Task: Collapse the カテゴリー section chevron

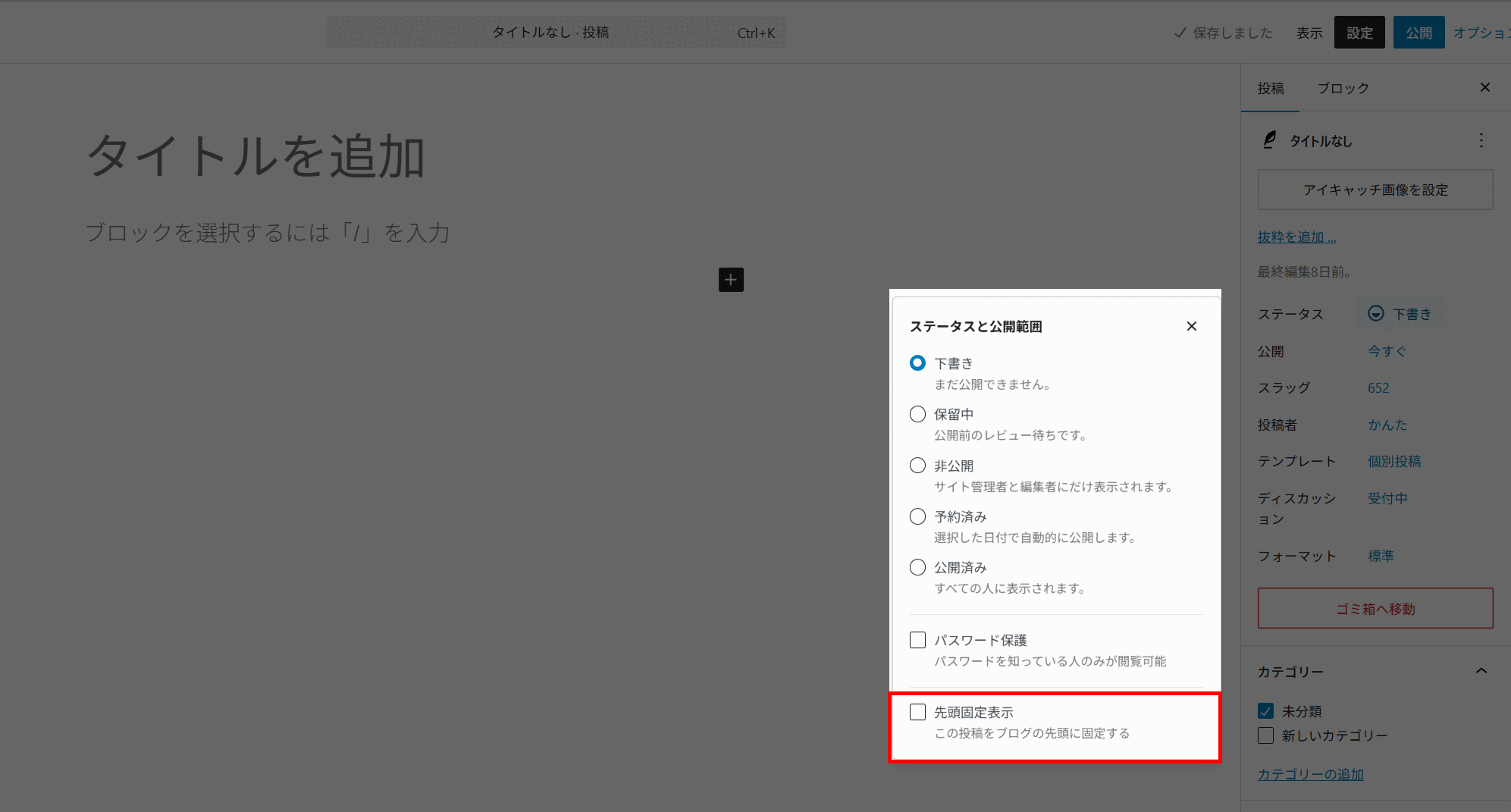Action: coord(1481,671)
